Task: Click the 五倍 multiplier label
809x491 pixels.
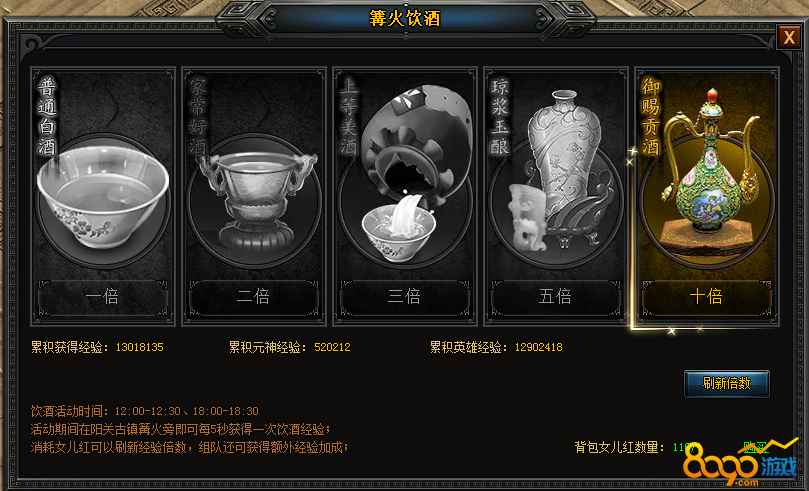Action: 555,297
